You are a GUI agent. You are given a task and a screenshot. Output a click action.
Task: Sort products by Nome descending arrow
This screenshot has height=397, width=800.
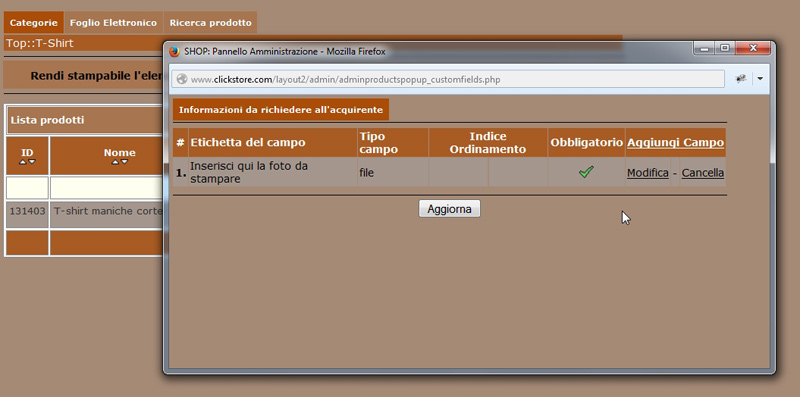[124, 162]
